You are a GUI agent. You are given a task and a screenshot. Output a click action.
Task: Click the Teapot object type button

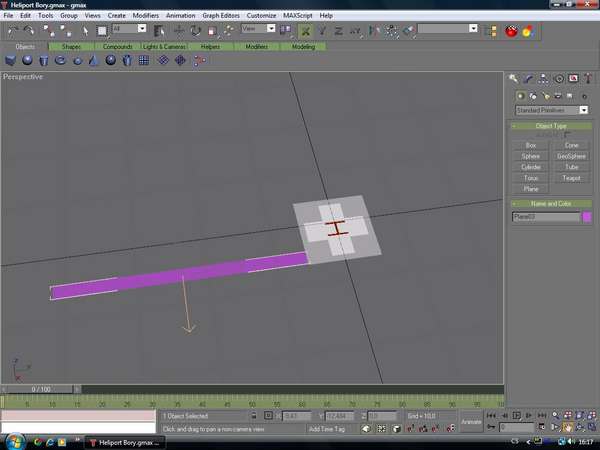(x=571, y=178)
